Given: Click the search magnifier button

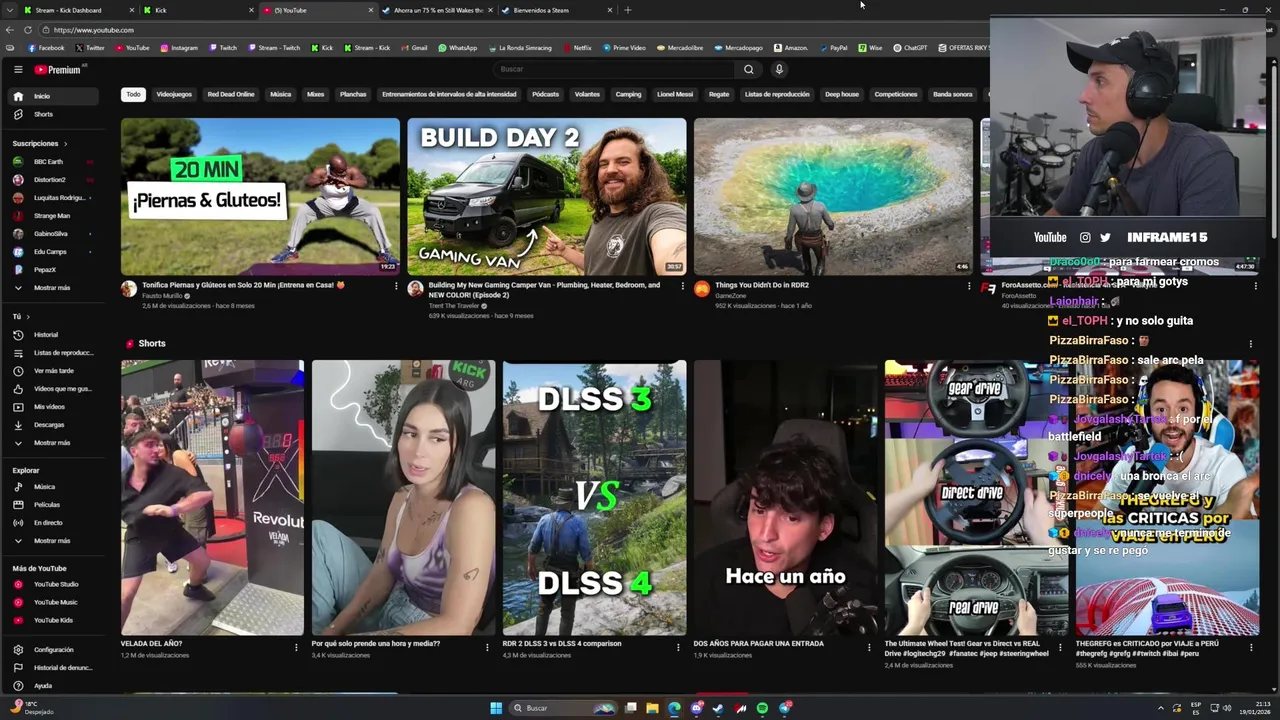Looking at the screenshot, I should [x=748, y=69].
